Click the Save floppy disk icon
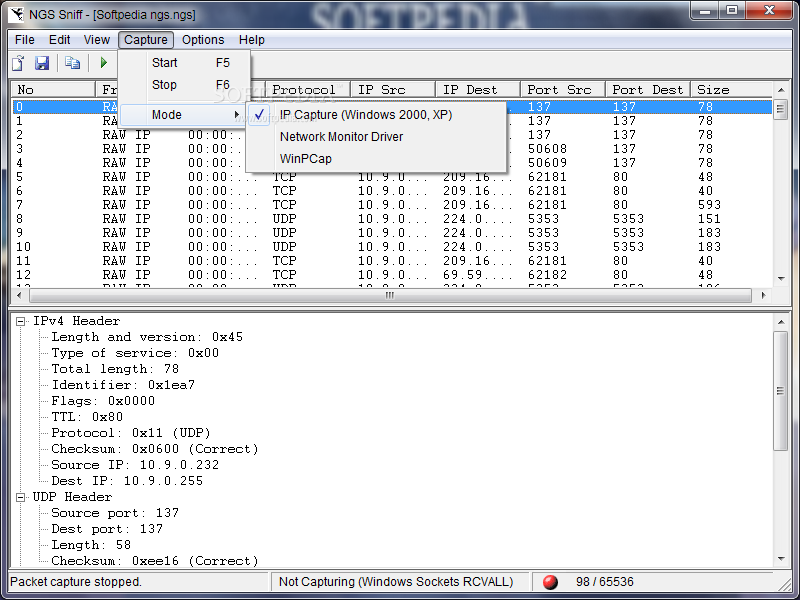 [x=42, y=63]
